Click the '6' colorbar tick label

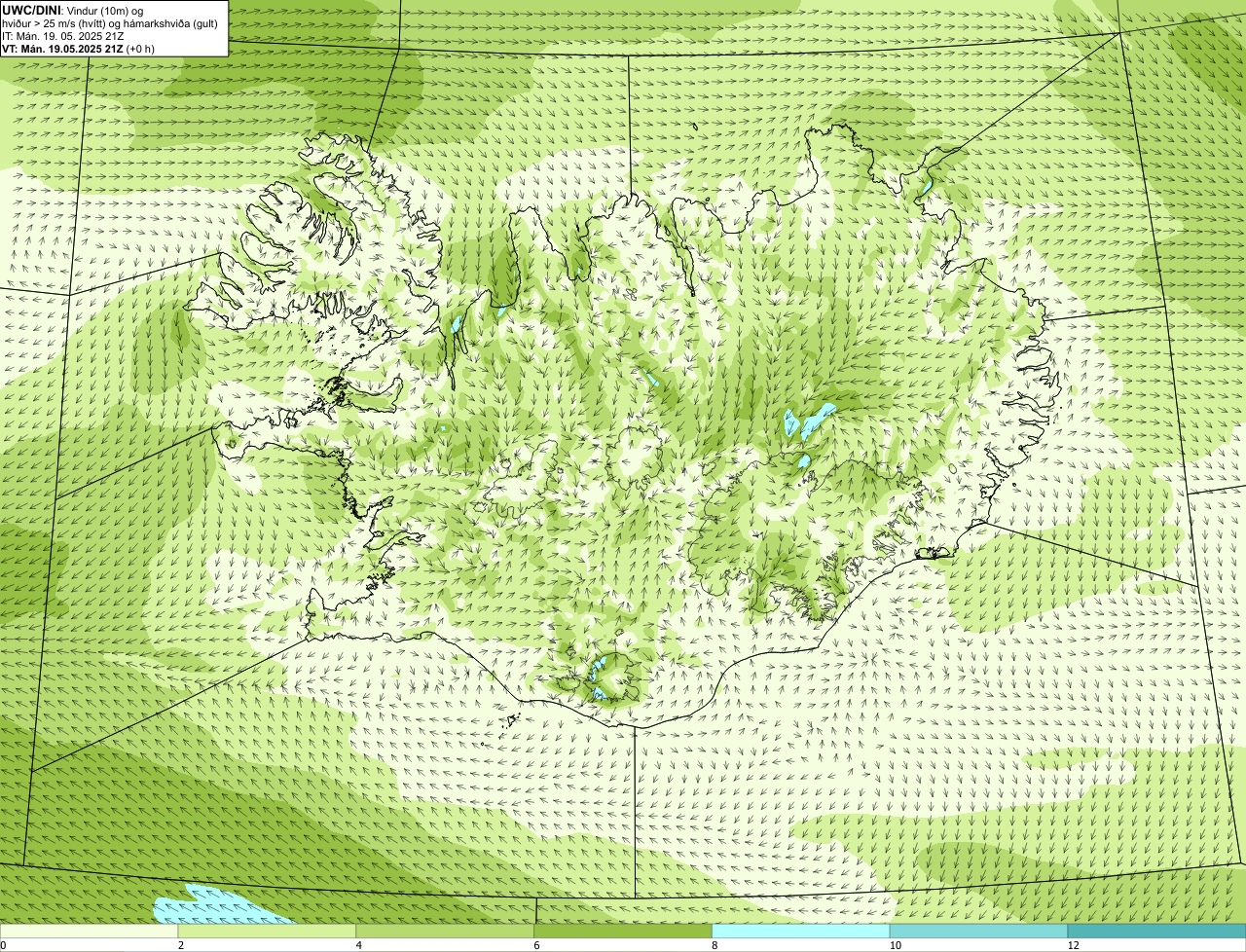tap(536, 945)
